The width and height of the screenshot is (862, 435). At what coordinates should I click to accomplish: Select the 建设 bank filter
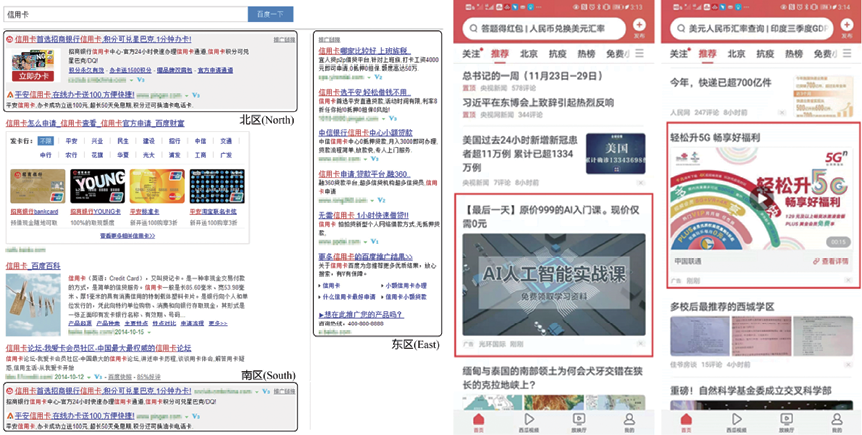click(x=149, y=141)
